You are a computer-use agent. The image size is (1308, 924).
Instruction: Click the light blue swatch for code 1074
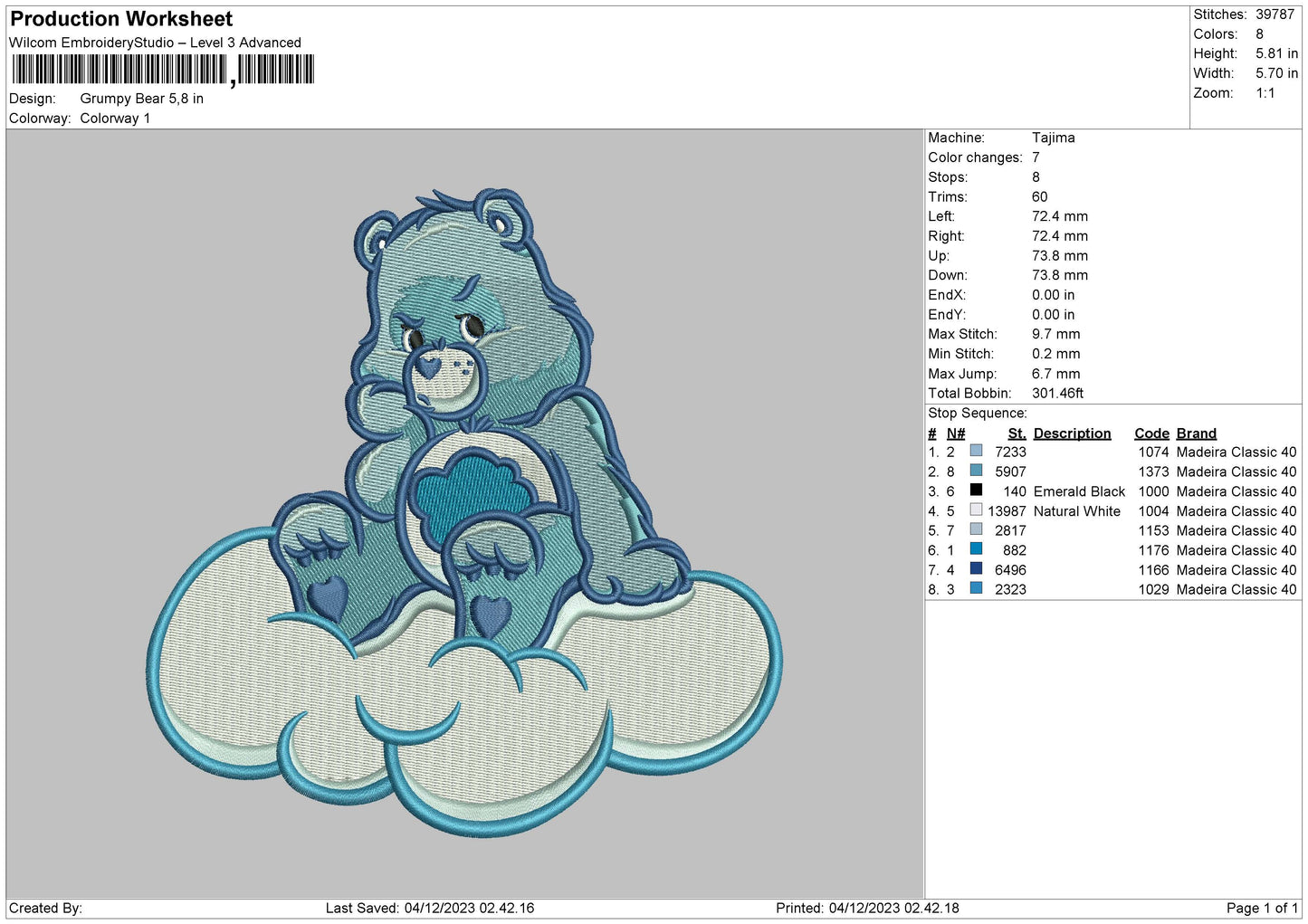point(976,451)
